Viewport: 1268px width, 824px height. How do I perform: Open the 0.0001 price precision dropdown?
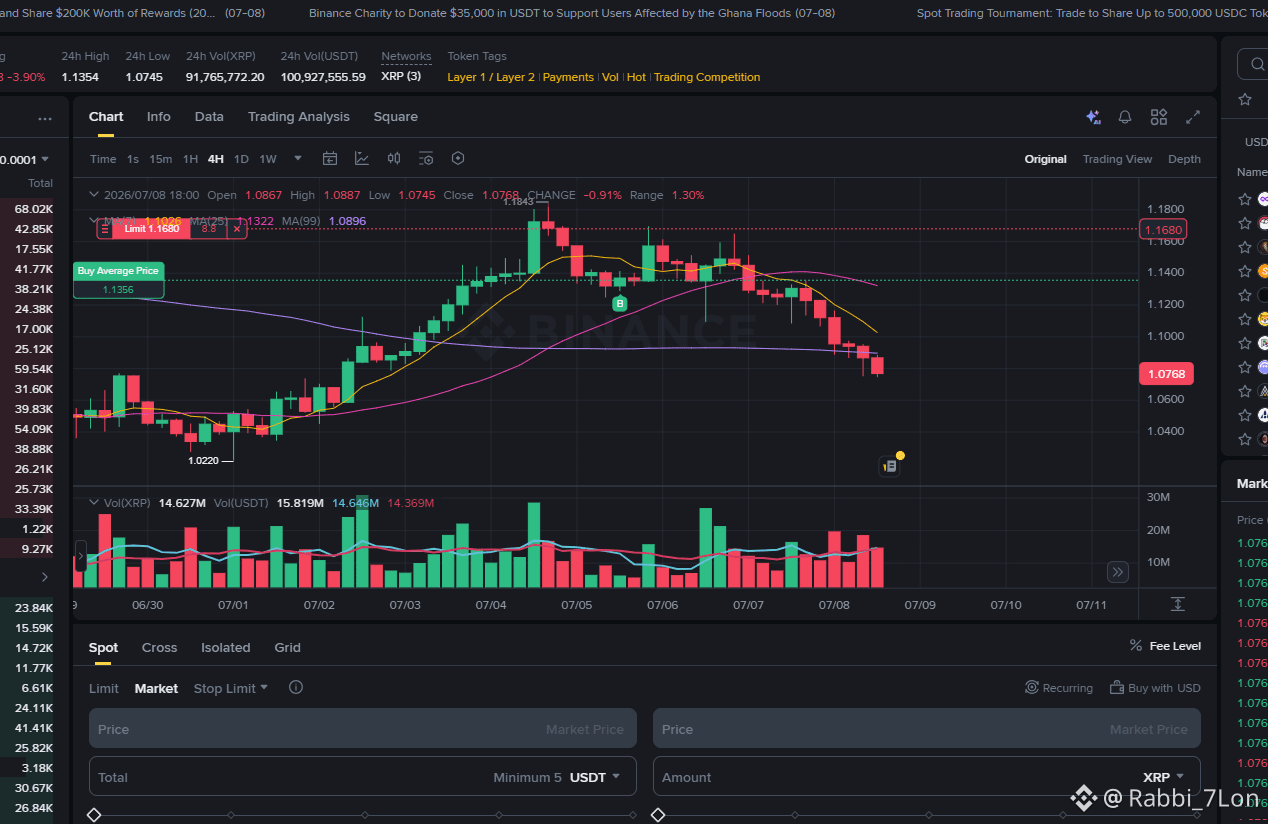point(25,159)
